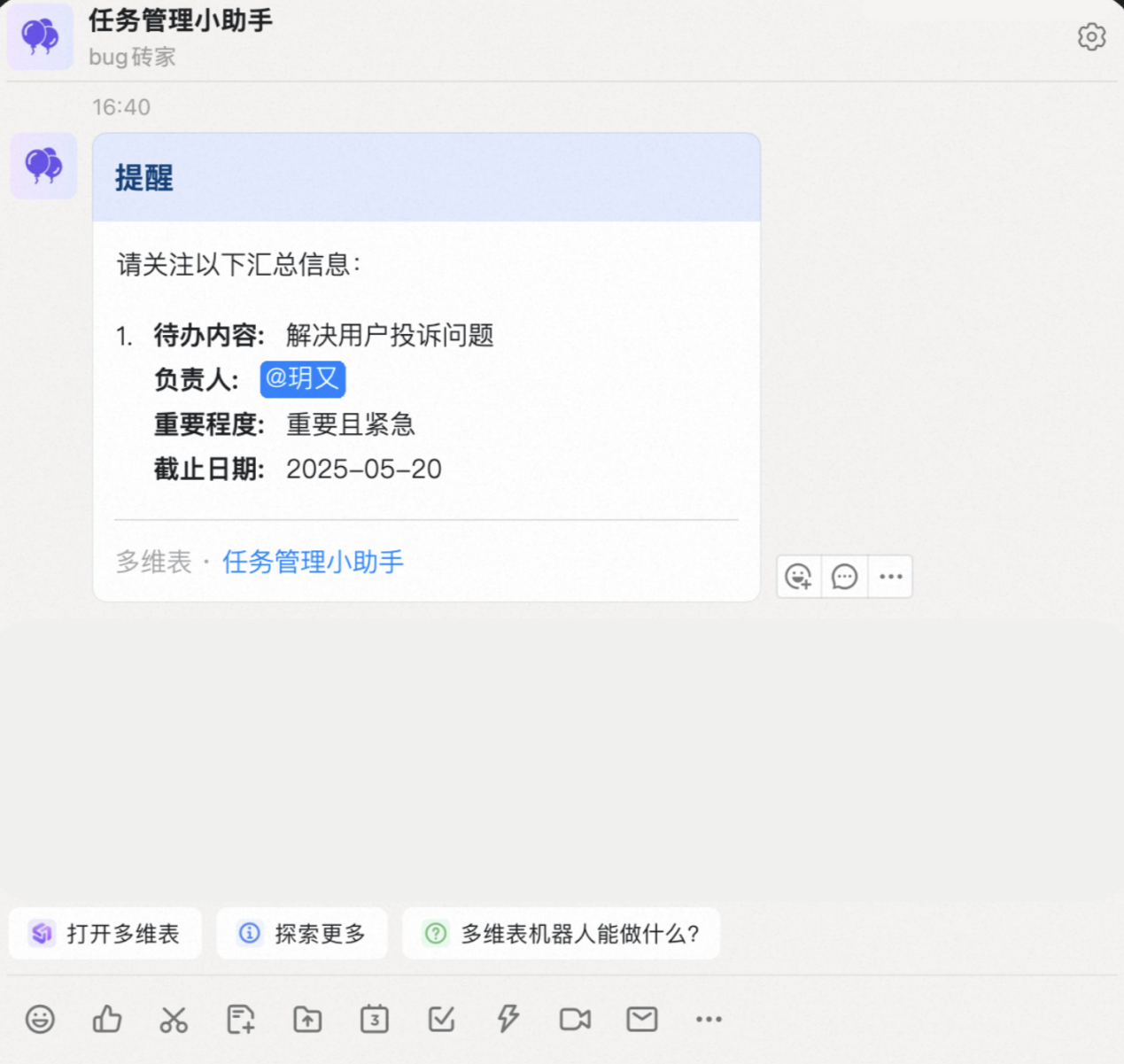Add an emoji reaction to the reminder message
This screenshot has height=1064, width=1124.
pos(799,577)
